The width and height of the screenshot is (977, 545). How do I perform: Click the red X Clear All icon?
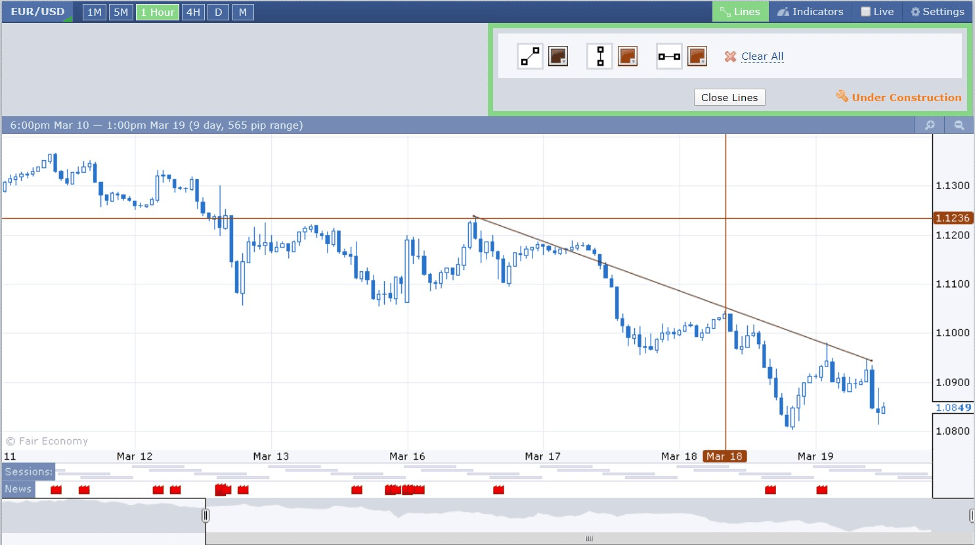pyautogui.click(x=730, y=57)
